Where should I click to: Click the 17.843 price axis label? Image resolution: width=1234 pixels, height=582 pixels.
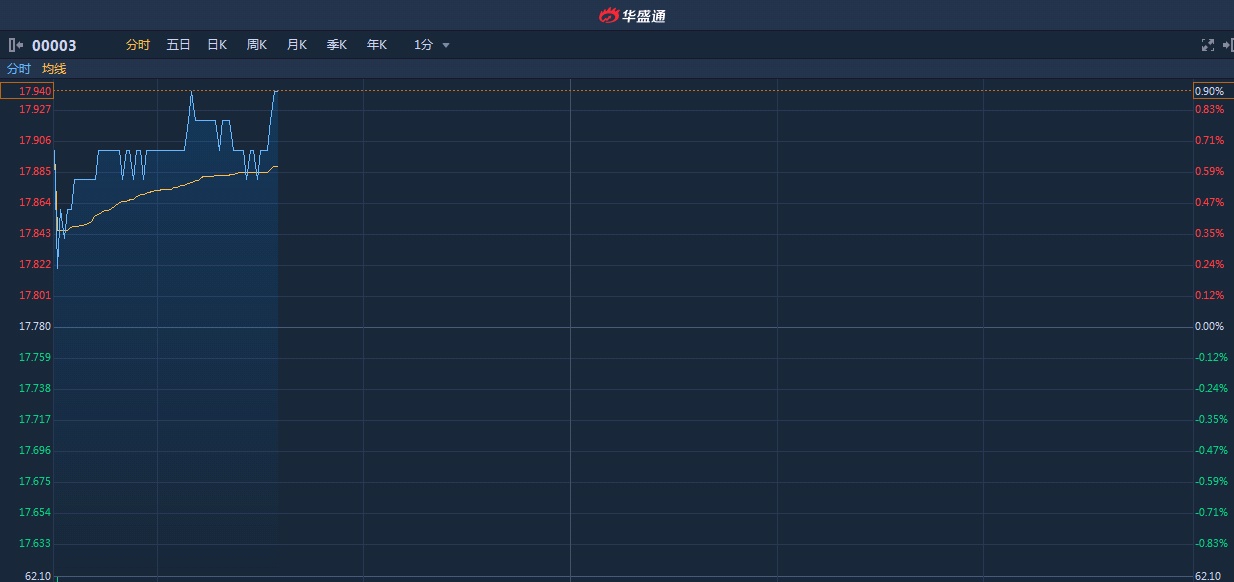pyautogui.click(x=35, y=233)
